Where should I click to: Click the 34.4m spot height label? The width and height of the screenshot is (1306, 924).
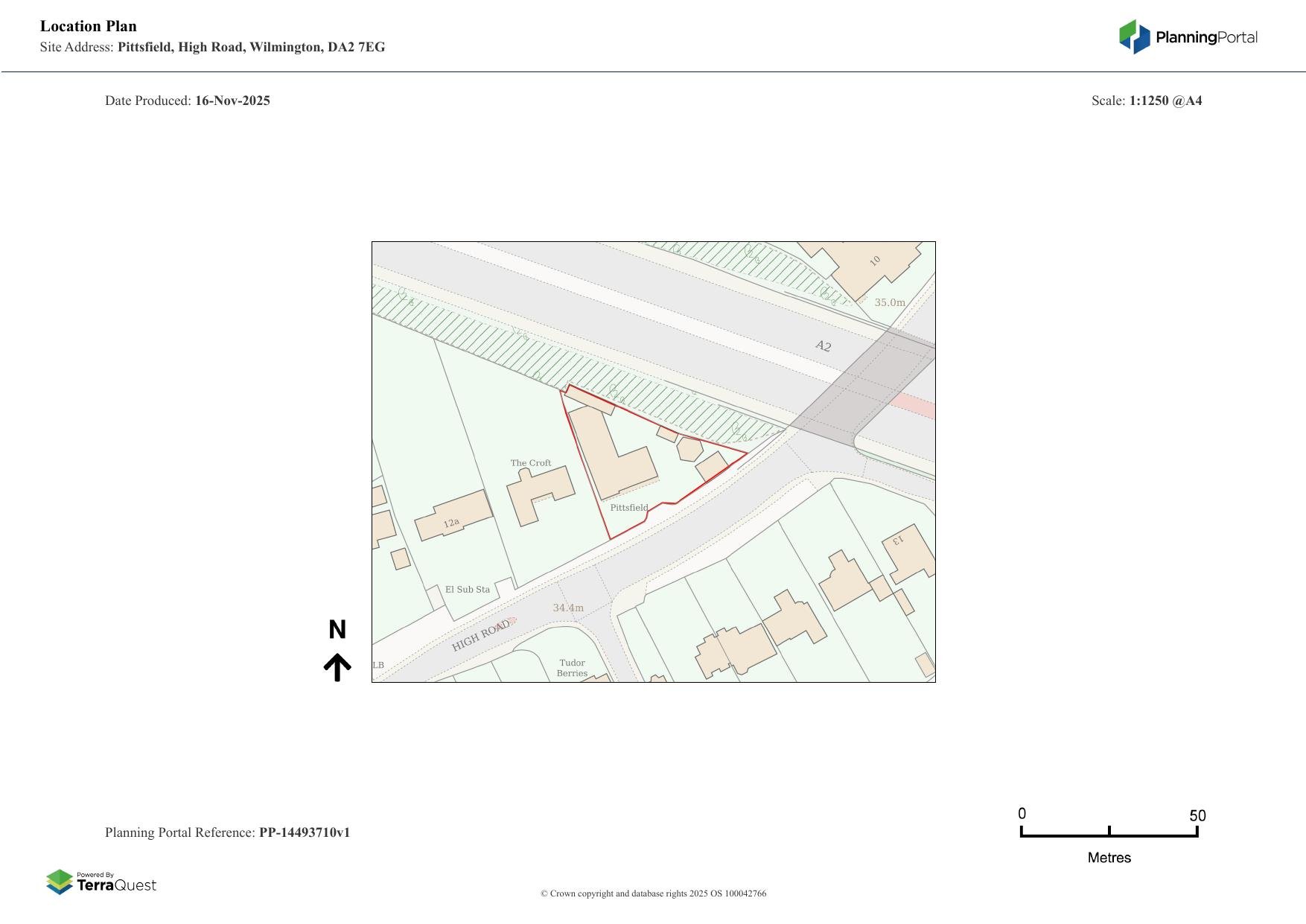[568, 608]
